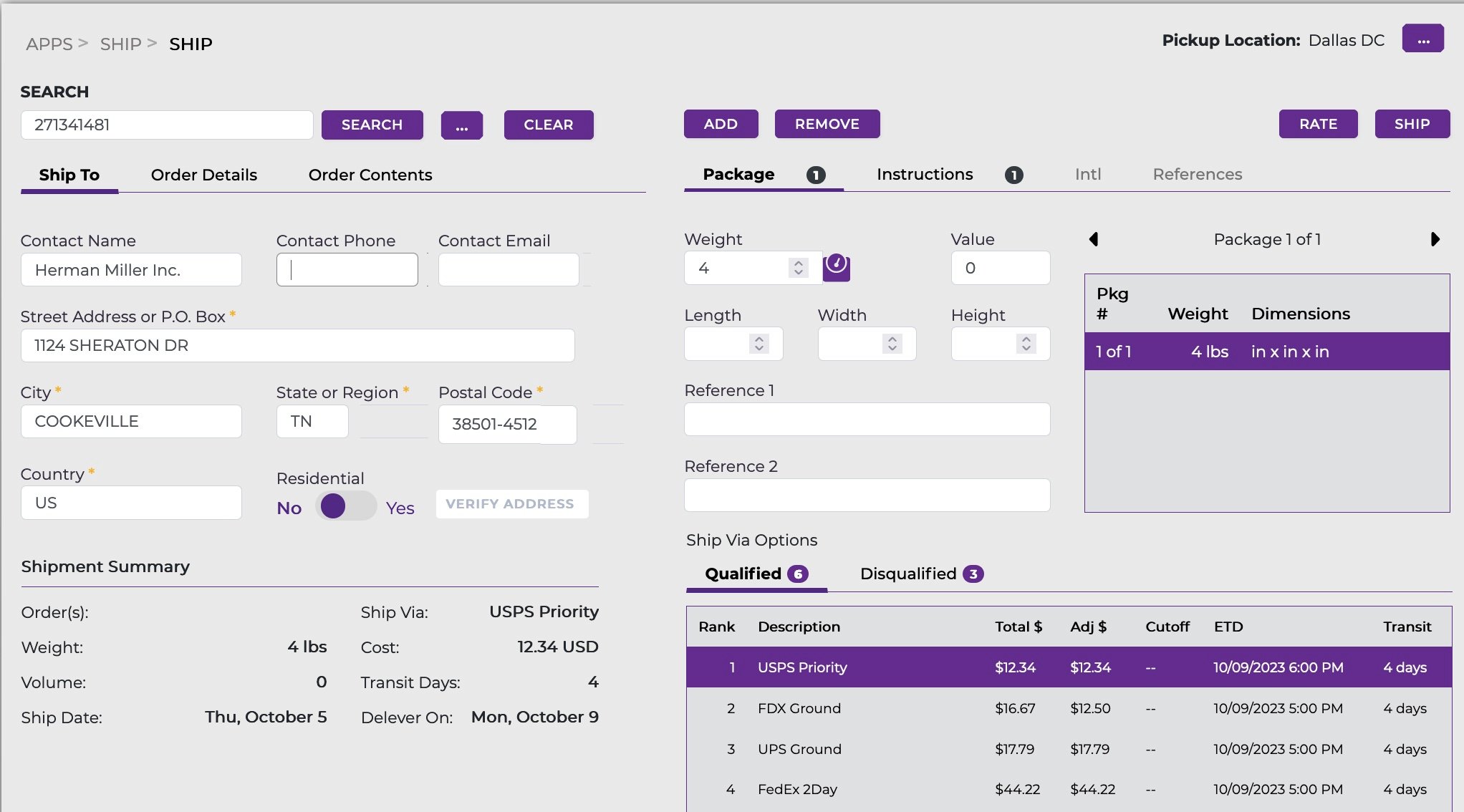The height and width of the screenshot is (812, 1464).
Task: Show the Disqualified ship options
Action: (908, 573)
